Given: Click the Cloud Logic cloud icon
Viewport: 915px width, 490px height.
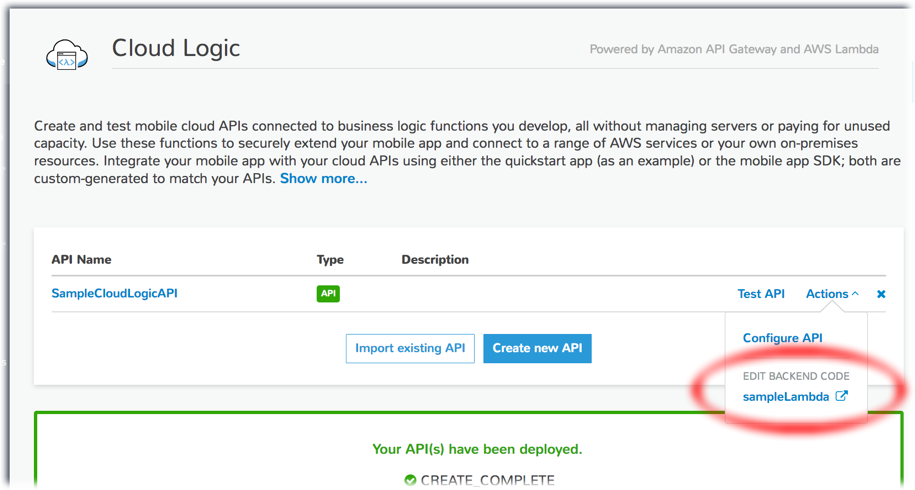Looking at the screenshot, I should tap(67, 55).
